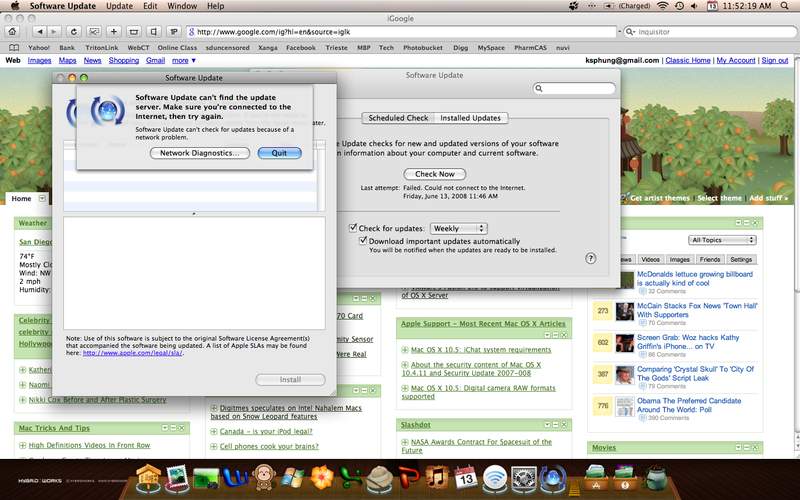This screenshot has width=800, height=500.
Task: Open the Time Machine menu bar icon
Action: pos(679,6)
